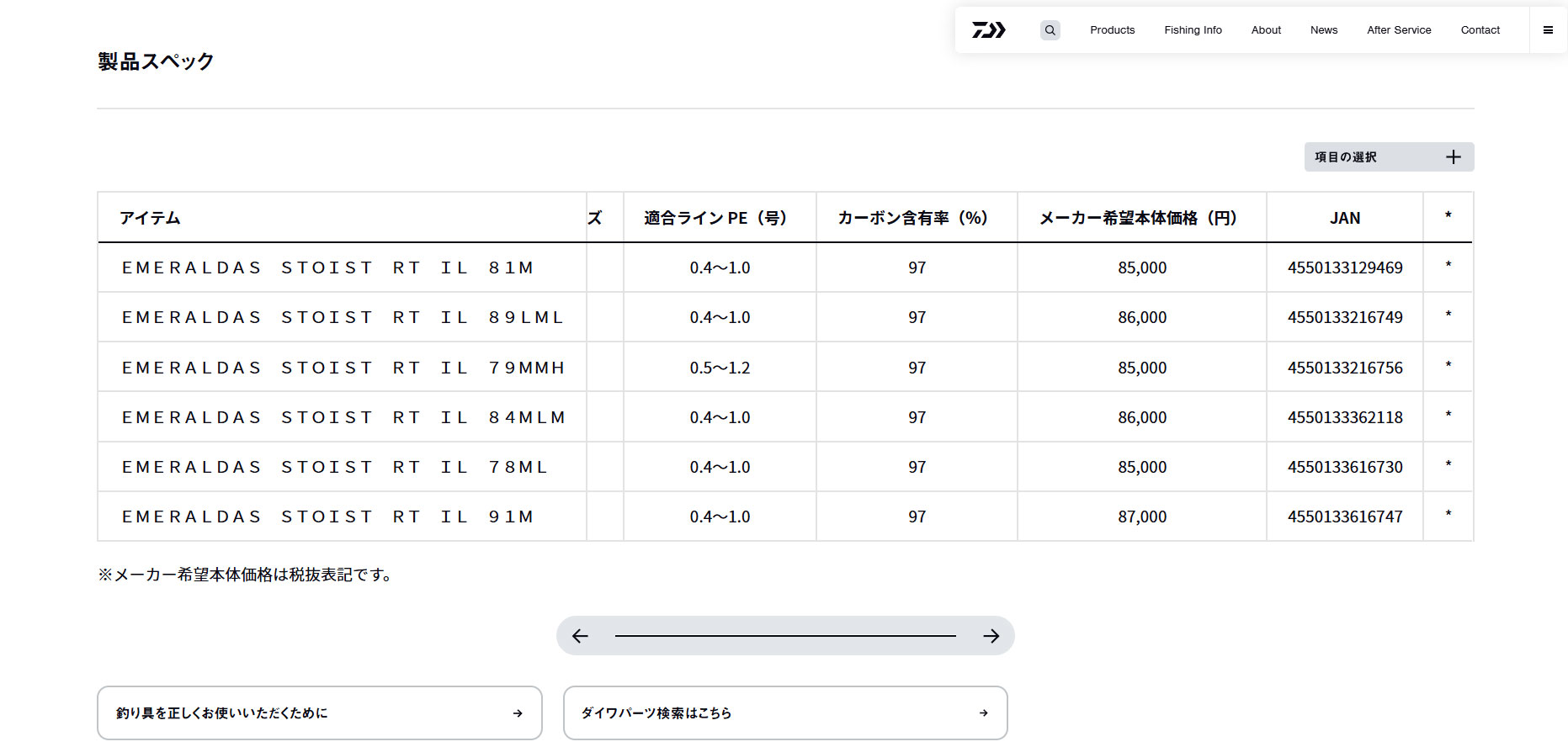Open ダイワパーツ検索はこちら link
The image size is (1568, 747).
(785, 713)
